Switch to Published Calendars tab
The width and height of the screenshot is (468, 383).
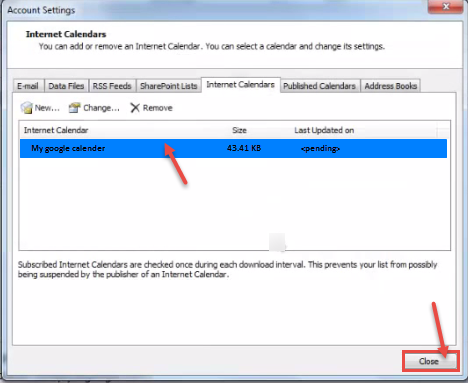(319, 86)
